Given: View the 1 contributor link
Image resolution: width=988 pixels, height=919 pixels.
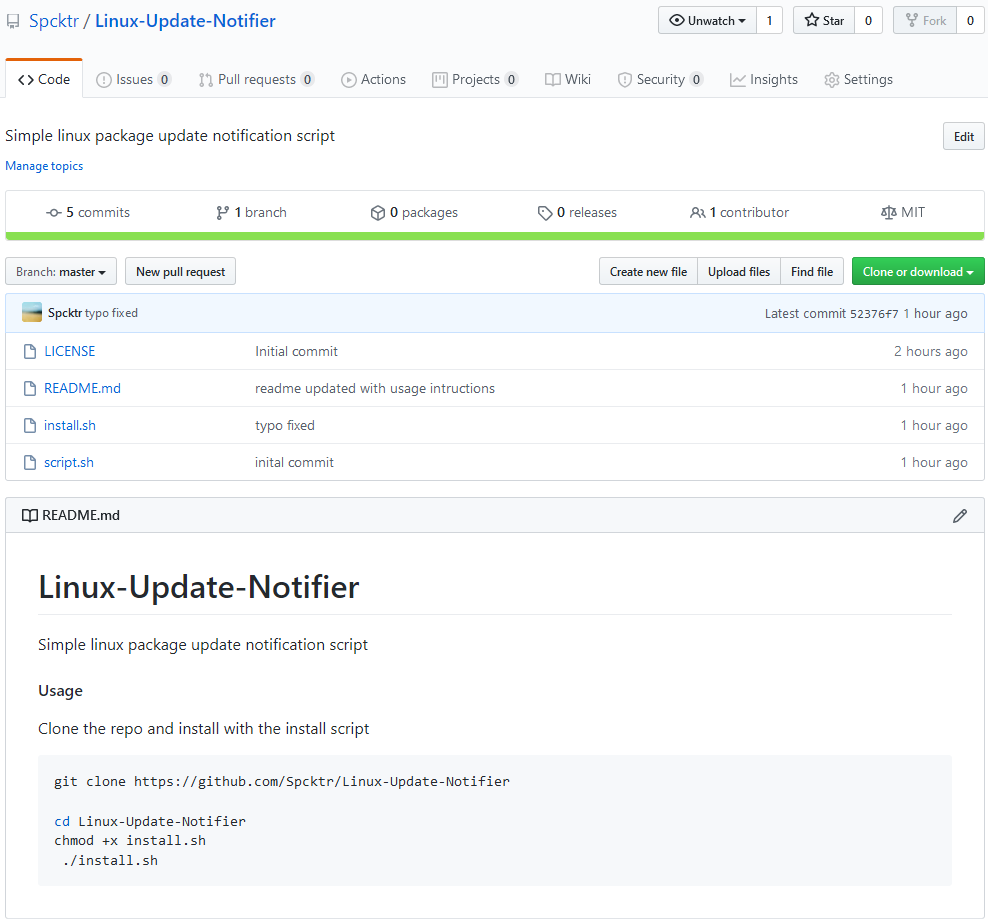Looking at the screenshot, I should click(x=740, y=213).
